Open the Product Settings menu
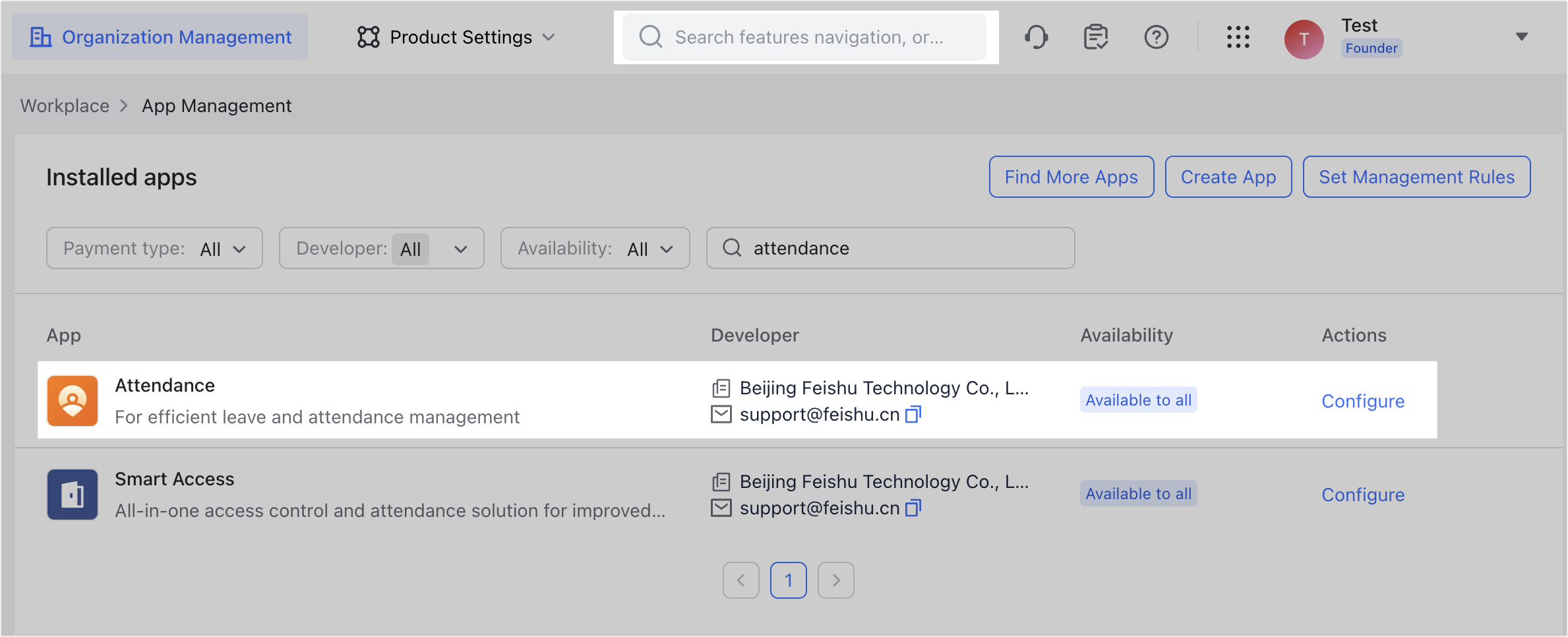This screenshot has width=1568, height=637. [x=456, y=37]
